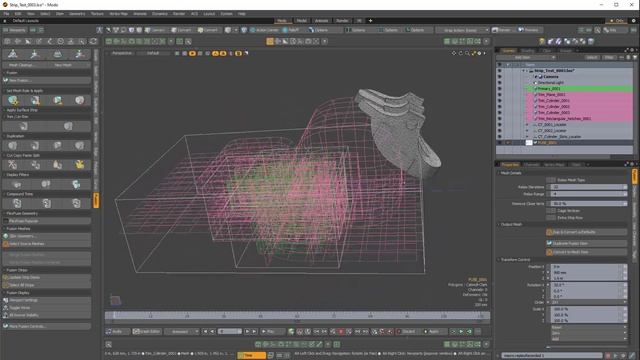The image size is (640, 360).
Task: Click the viewport rotate navigation icon
Action: pyautogui.click(x=460, y=53)
